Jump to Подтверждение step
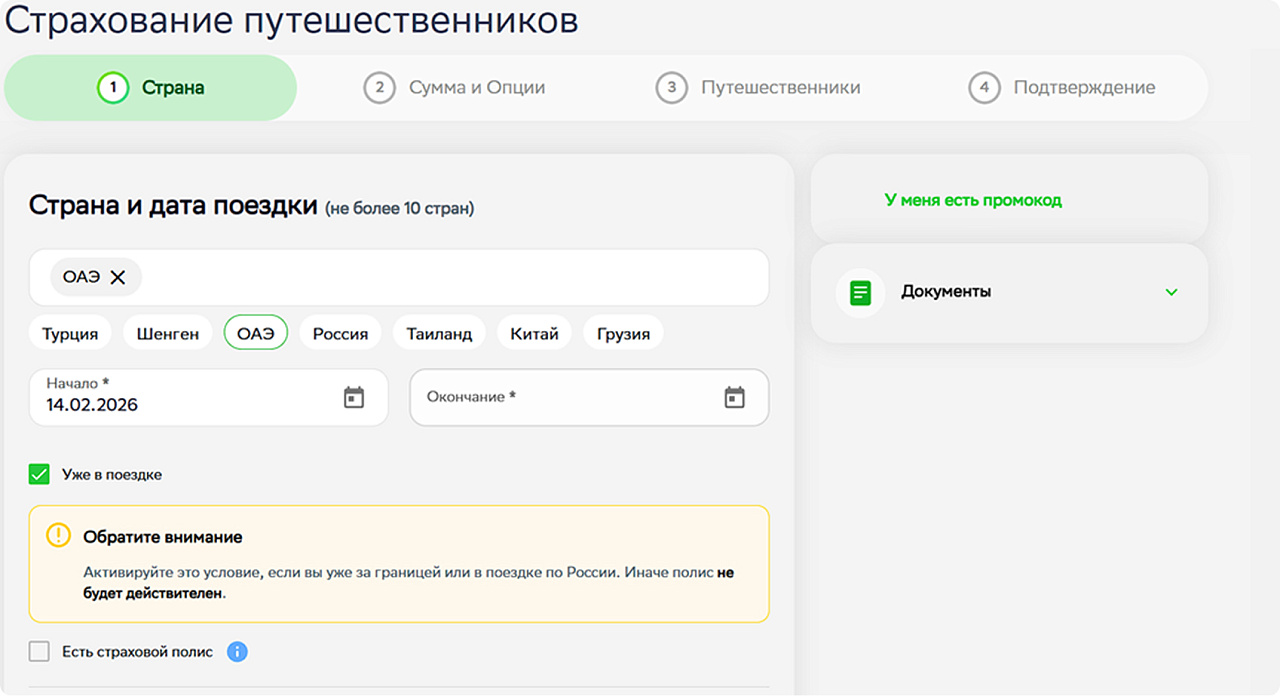1280x696 pixels. [x=1062, y=88]
